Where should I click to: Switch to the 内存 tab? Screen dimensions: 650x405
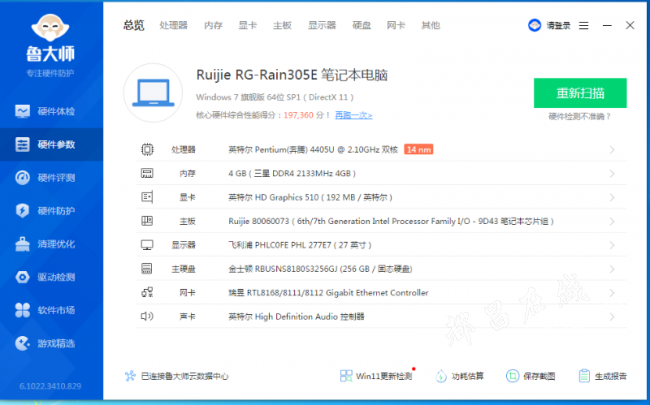213,25
